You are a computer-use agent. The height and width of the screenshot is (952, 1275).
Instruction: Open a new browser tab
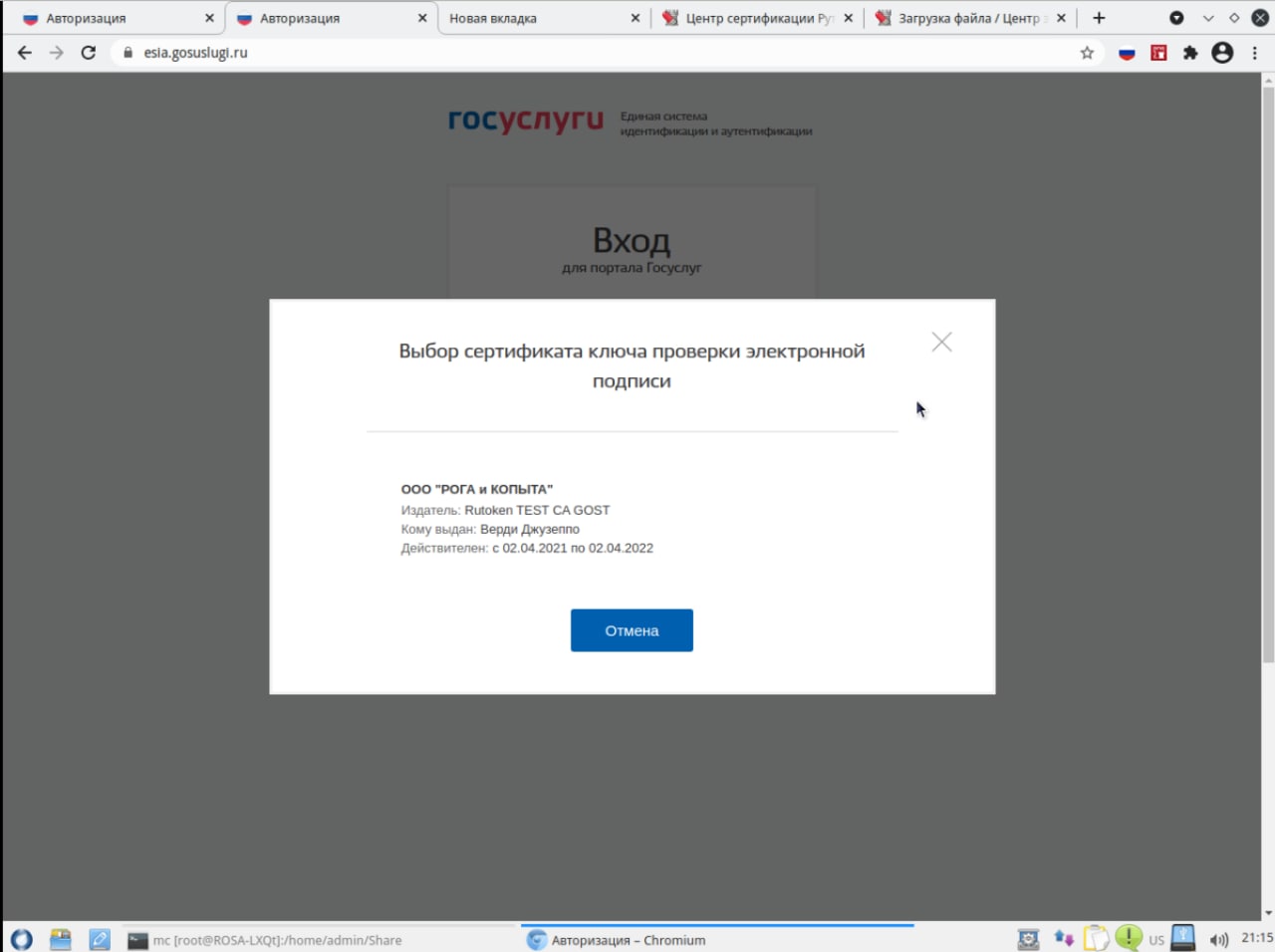(1099, 18)
